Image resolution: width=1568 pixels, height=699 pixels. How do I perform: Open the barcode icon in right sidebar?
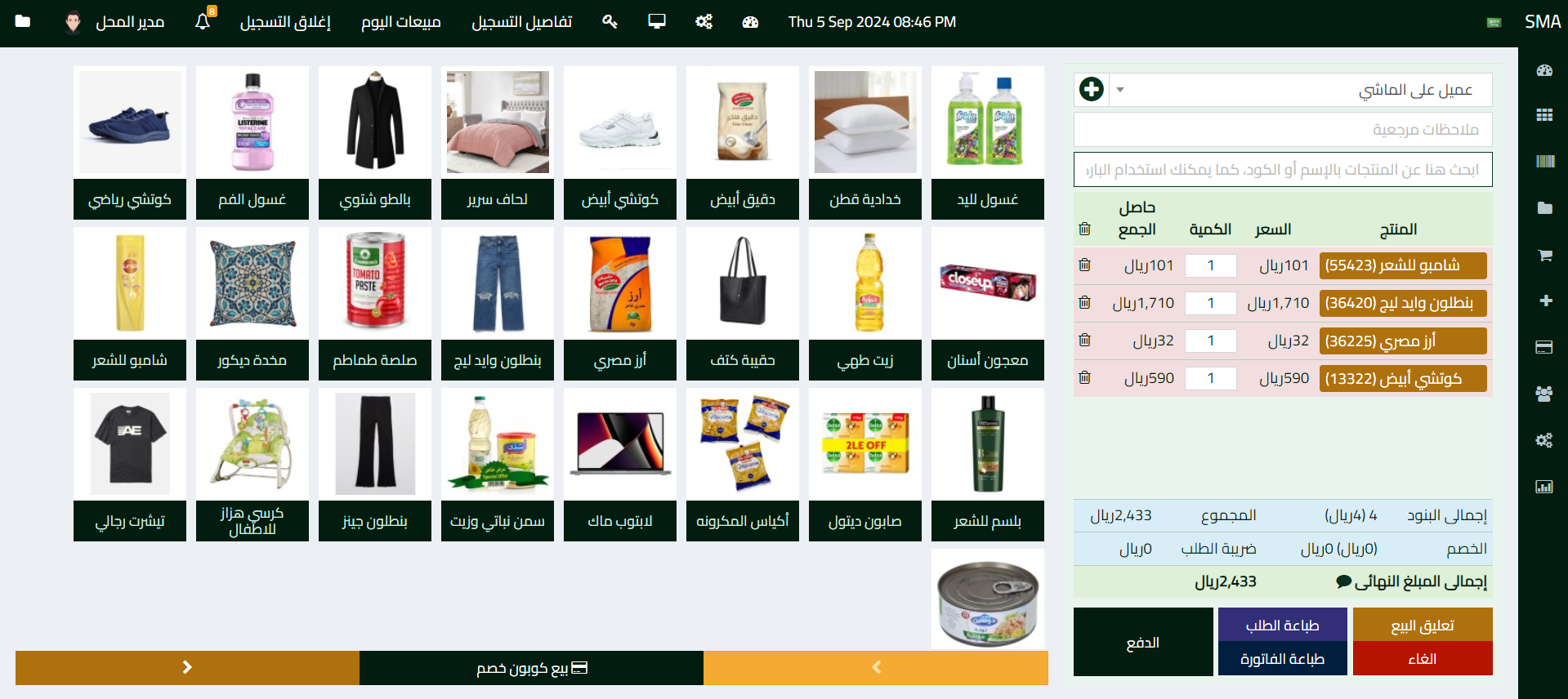pyautogui.click(x=1544, y=162)
